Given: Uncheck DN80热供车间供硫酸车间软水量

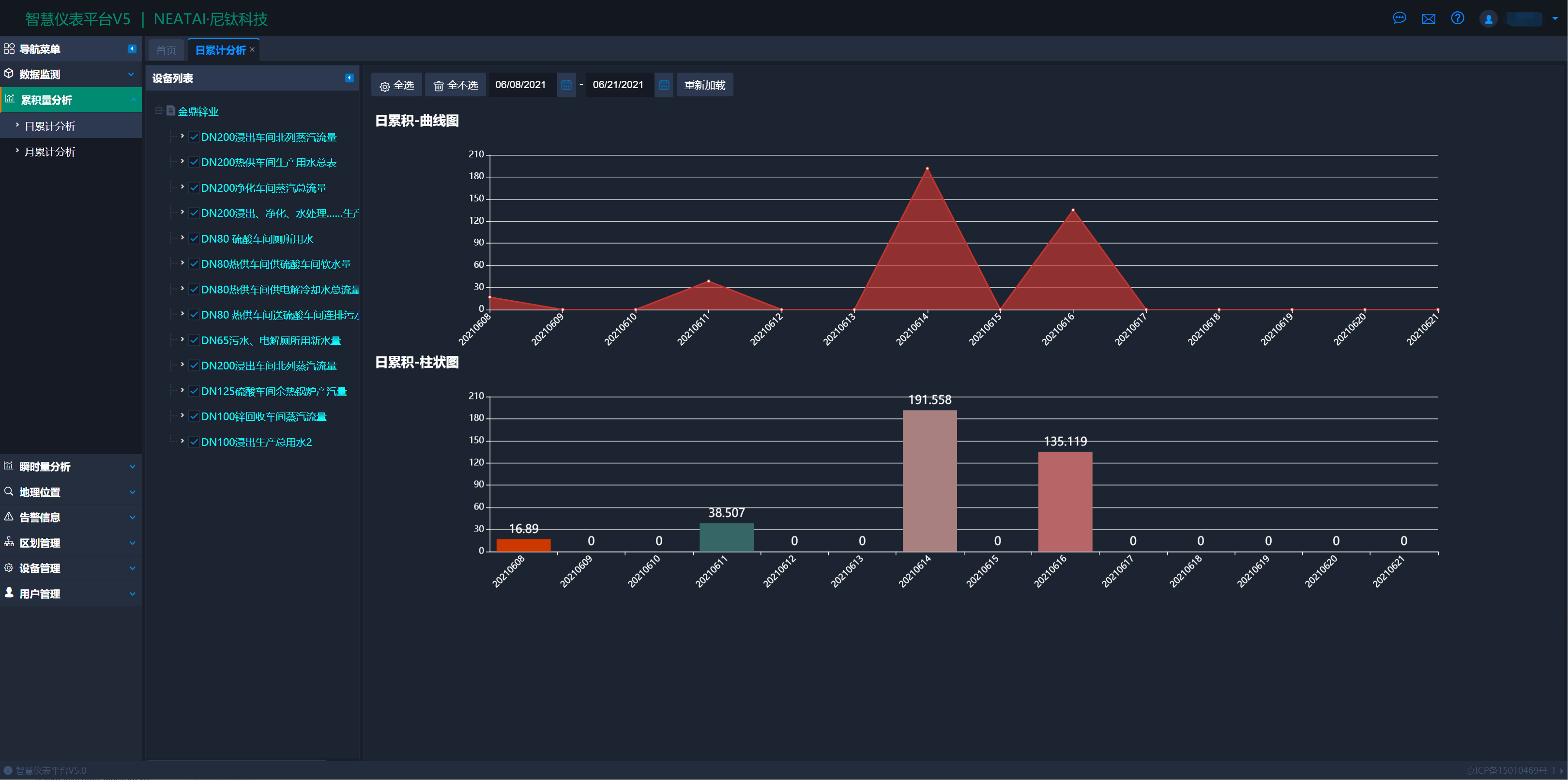Looking at the screenshot, I should click(x=194, y=264).
